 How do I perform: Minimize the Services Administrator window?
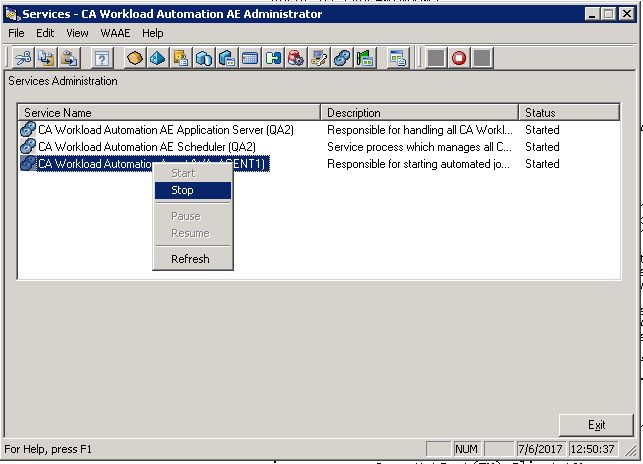point(592,14)
